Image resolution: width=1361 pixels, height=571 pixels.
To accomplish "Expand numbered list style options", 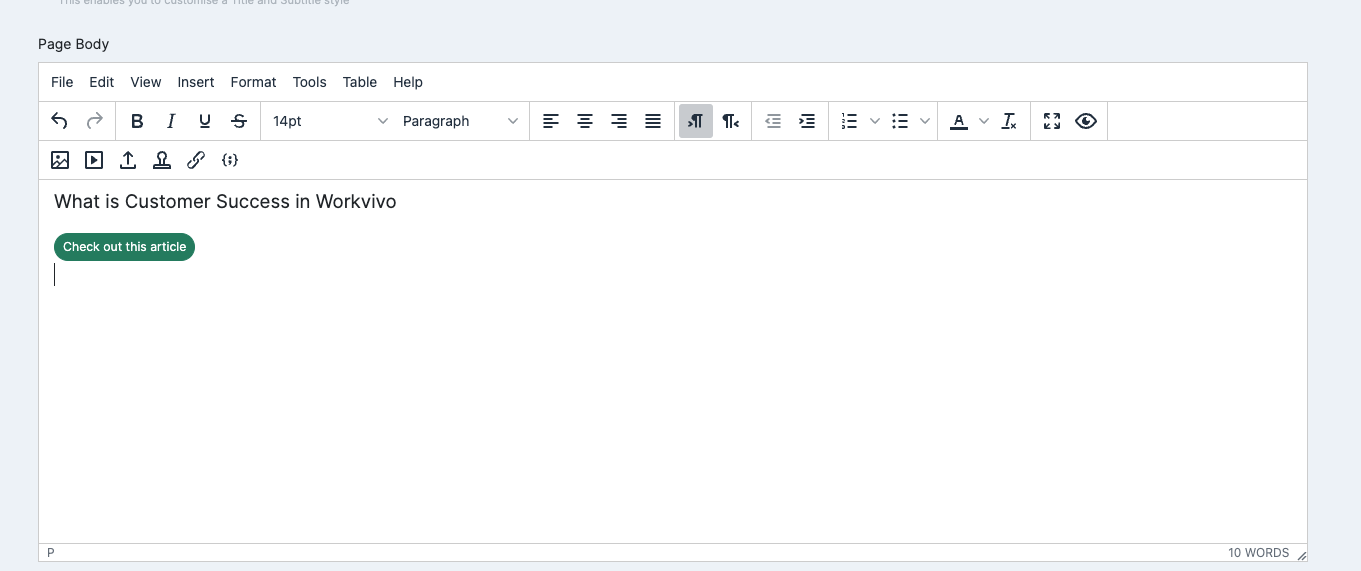I will click(x=875, y=121).
